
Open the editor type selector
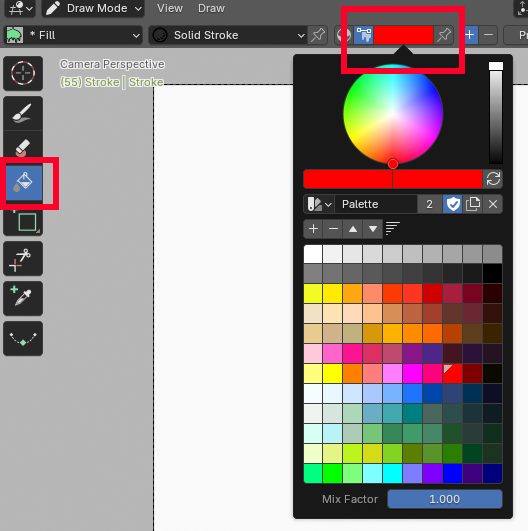pos(20,8)
